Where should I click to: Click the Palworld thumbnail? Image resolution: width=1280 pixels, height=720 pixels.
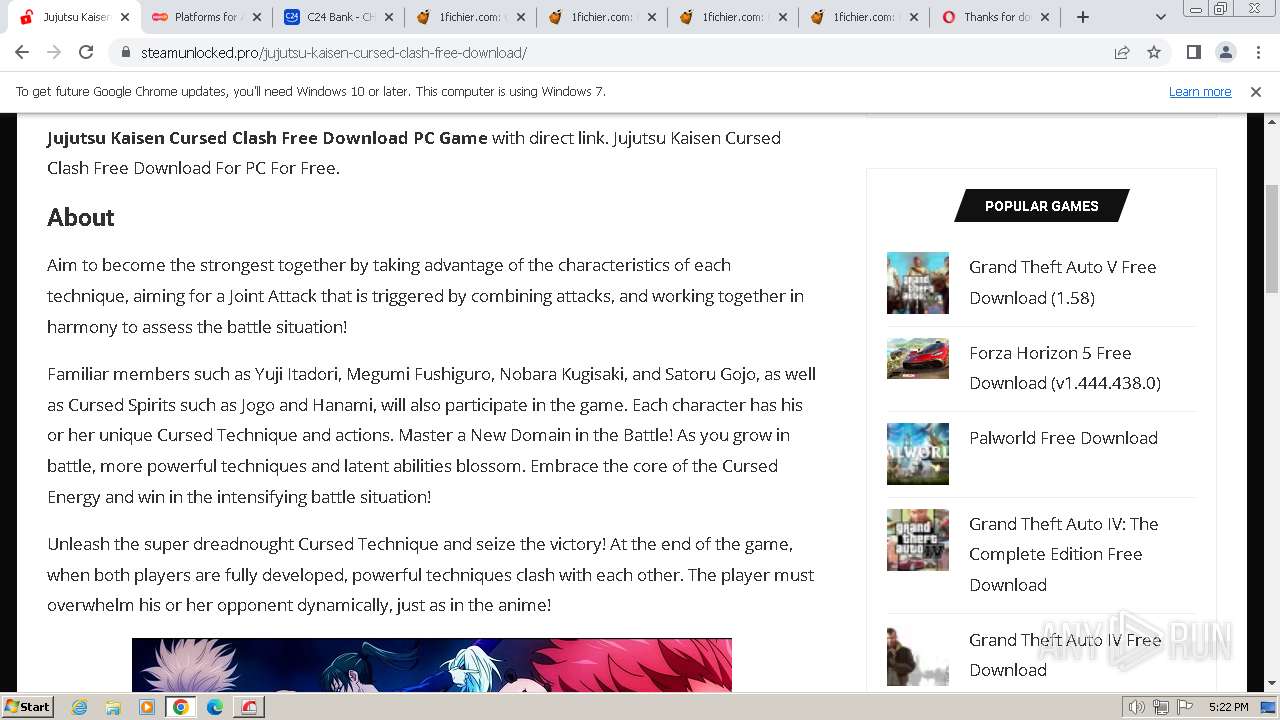[917, 454]
